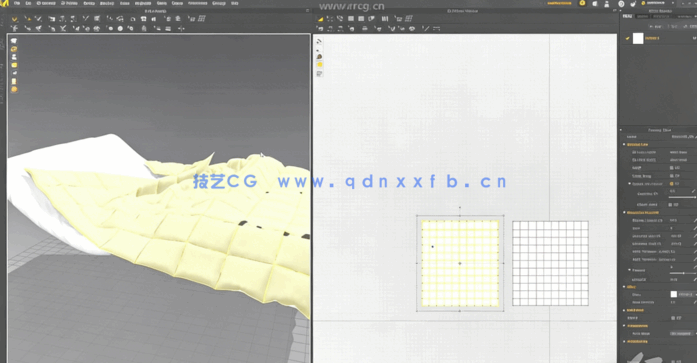Click the yellow circle icon in the 2D window sidebar
The image size is (697, 363).
point(319,65)
